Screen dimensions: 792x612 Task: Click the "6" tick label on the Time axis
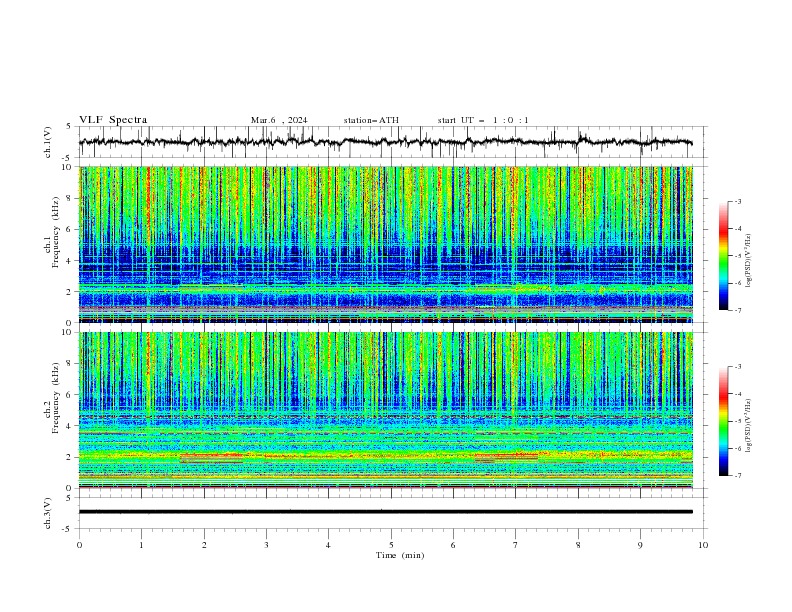(x=453, y=545)
